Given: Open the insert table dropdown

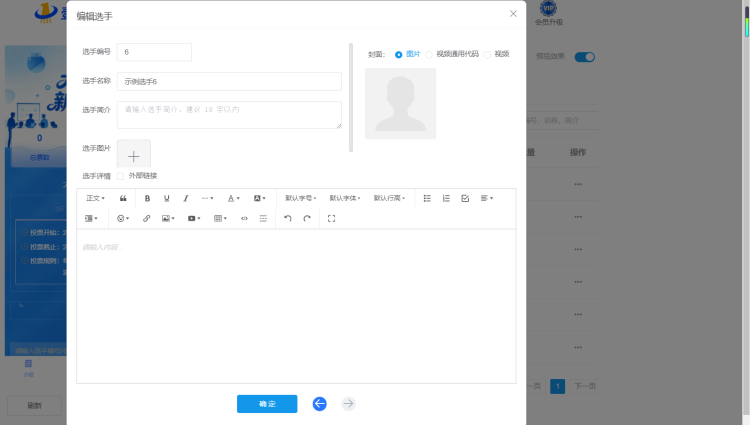Looking at the screenshot, I should (220, 218).
